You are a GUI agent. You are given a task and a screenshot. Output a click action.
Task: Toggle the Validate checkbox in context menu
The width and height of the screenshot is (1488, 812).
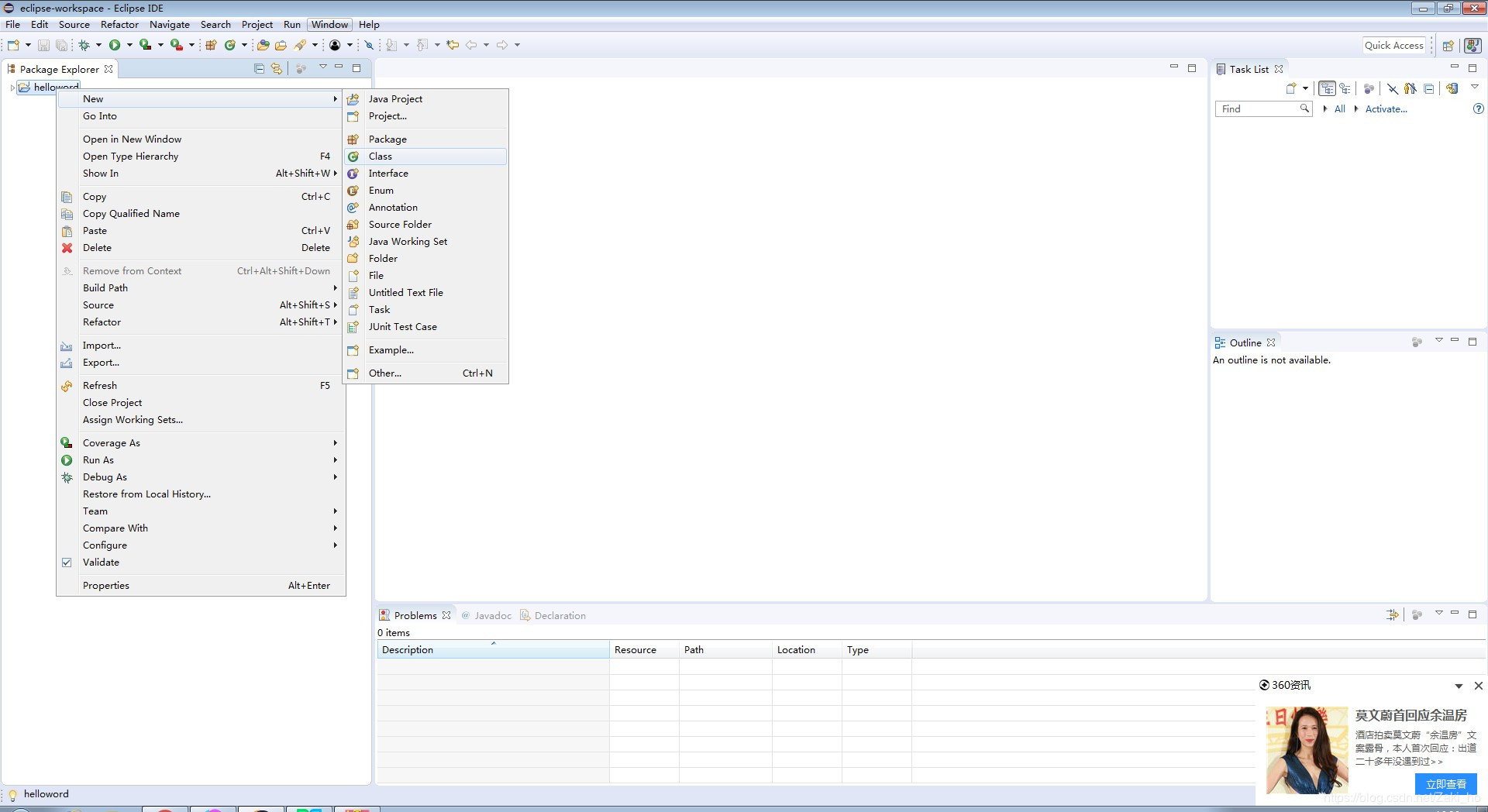pos(67,562)
